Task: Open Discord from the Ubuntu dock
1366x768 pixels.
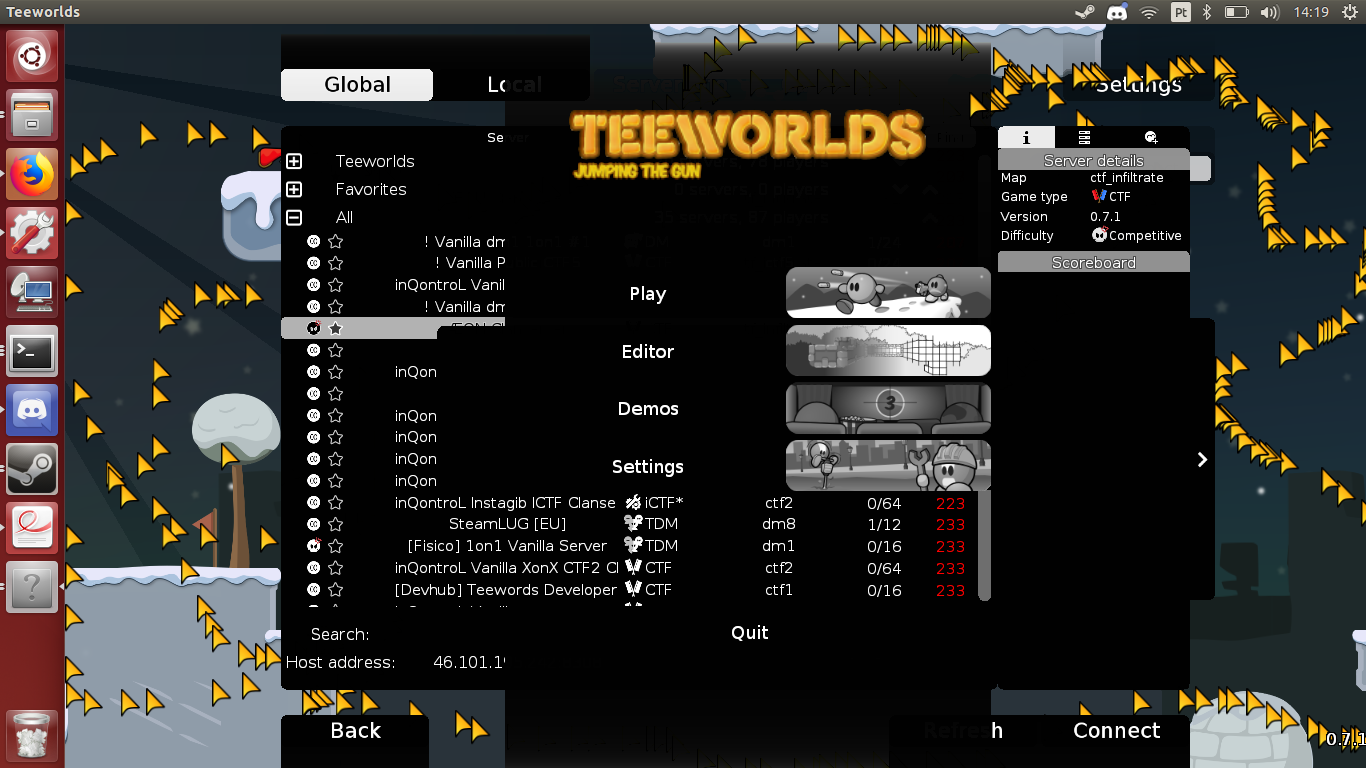Action: (x=33, y=411)
